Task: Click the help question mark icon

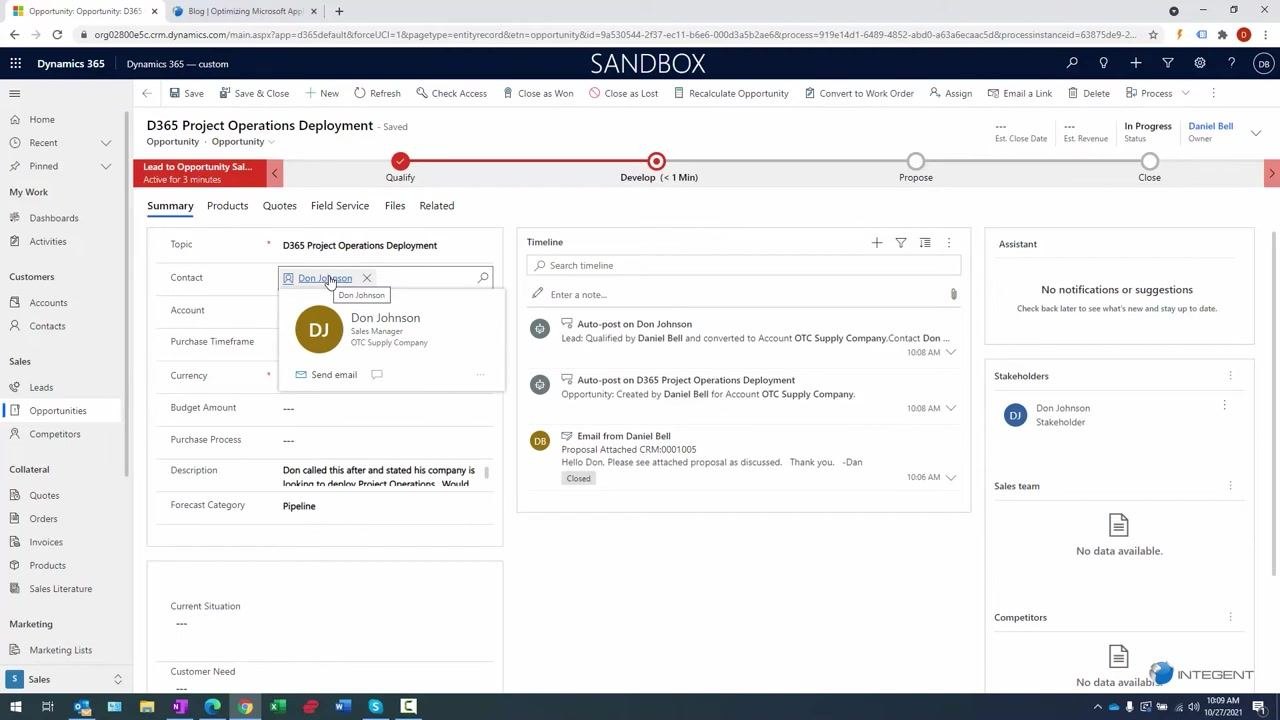Action: 1232,63
